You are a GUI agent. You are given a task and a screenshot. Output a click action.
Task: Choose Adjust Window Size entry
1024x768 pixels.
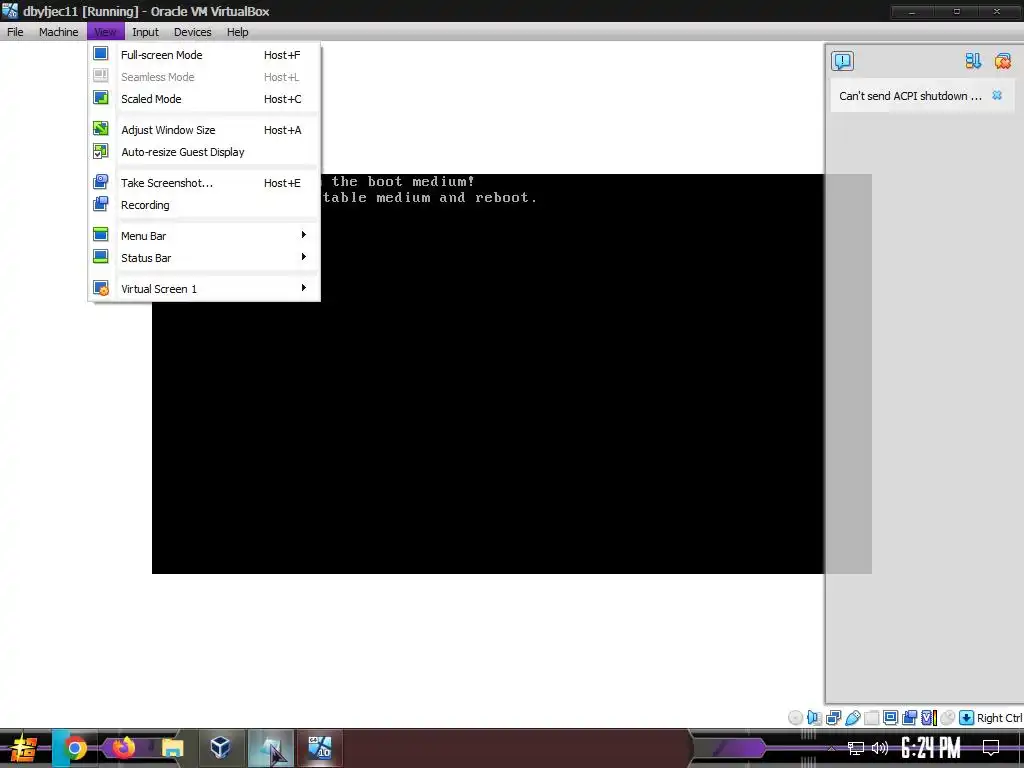[204, 130]
